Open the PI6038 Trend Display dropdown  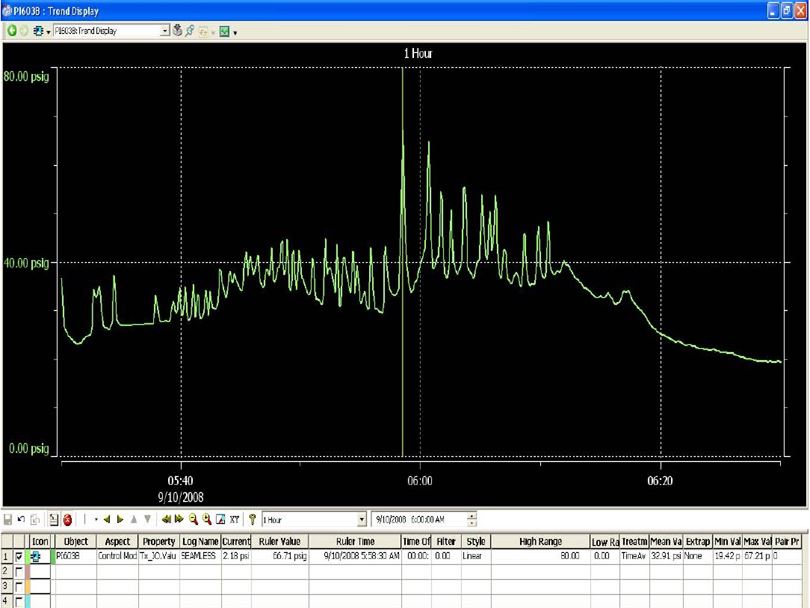coord(166,31)
